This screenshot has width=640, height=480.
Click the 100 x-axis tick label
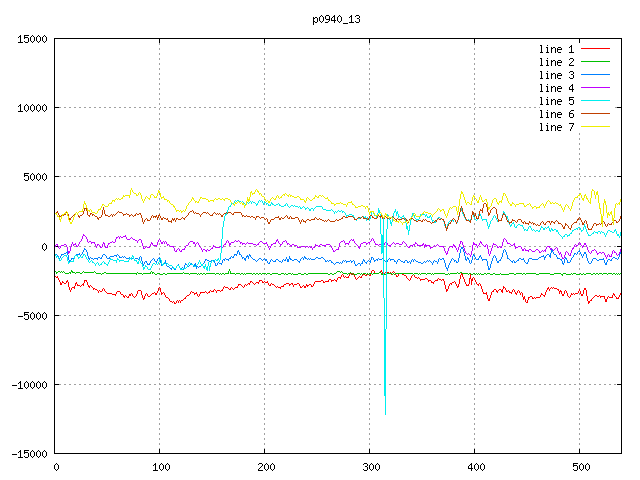pos(160,467)
